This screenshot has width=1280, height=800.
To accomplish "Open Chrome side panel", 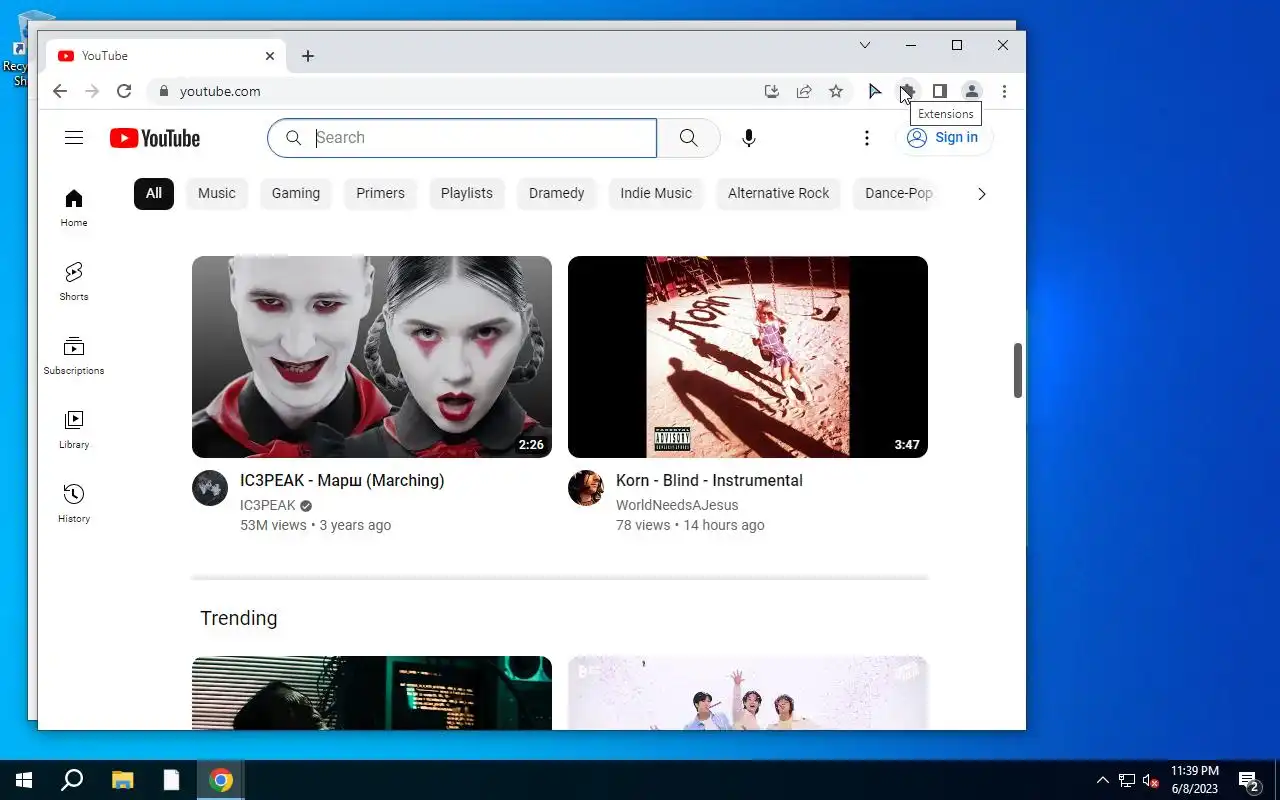I will (x=939, y=91).
